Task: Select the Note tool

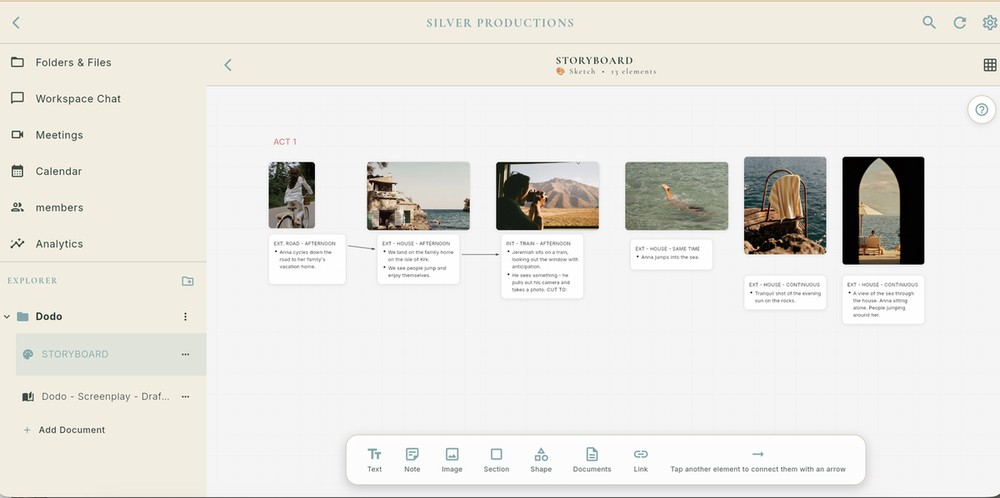Action: pos(412,460)
